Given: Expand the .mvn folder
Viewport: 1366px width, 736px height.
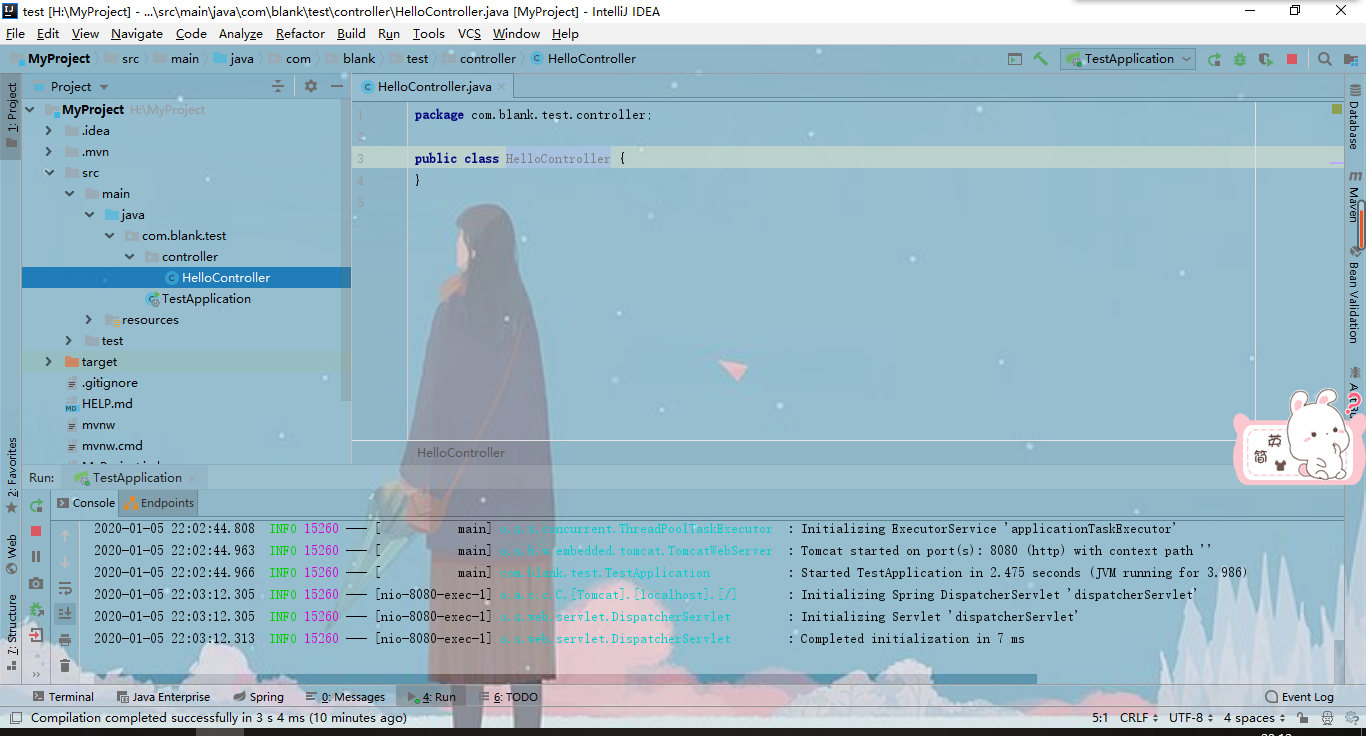Looking at the screenshot, I should (x=49, y=152).
